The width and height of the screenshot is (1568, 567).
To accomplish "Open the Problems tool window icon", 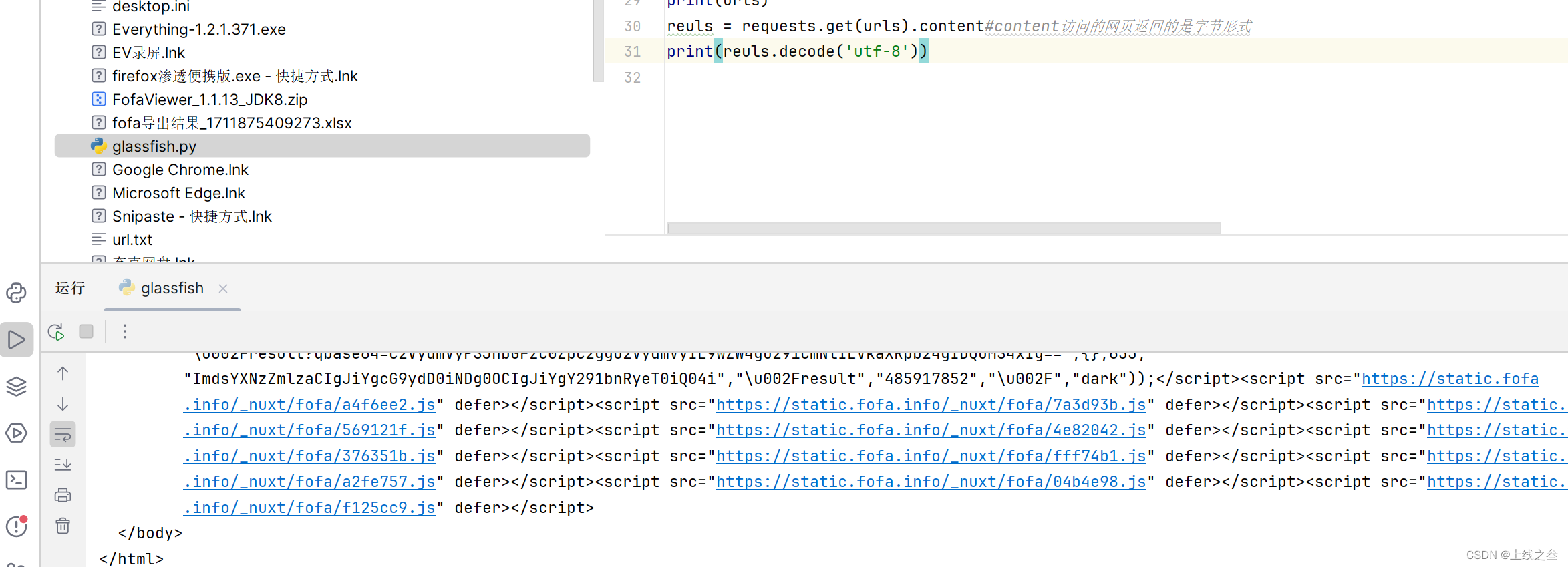I will click(x=16, y=526).
